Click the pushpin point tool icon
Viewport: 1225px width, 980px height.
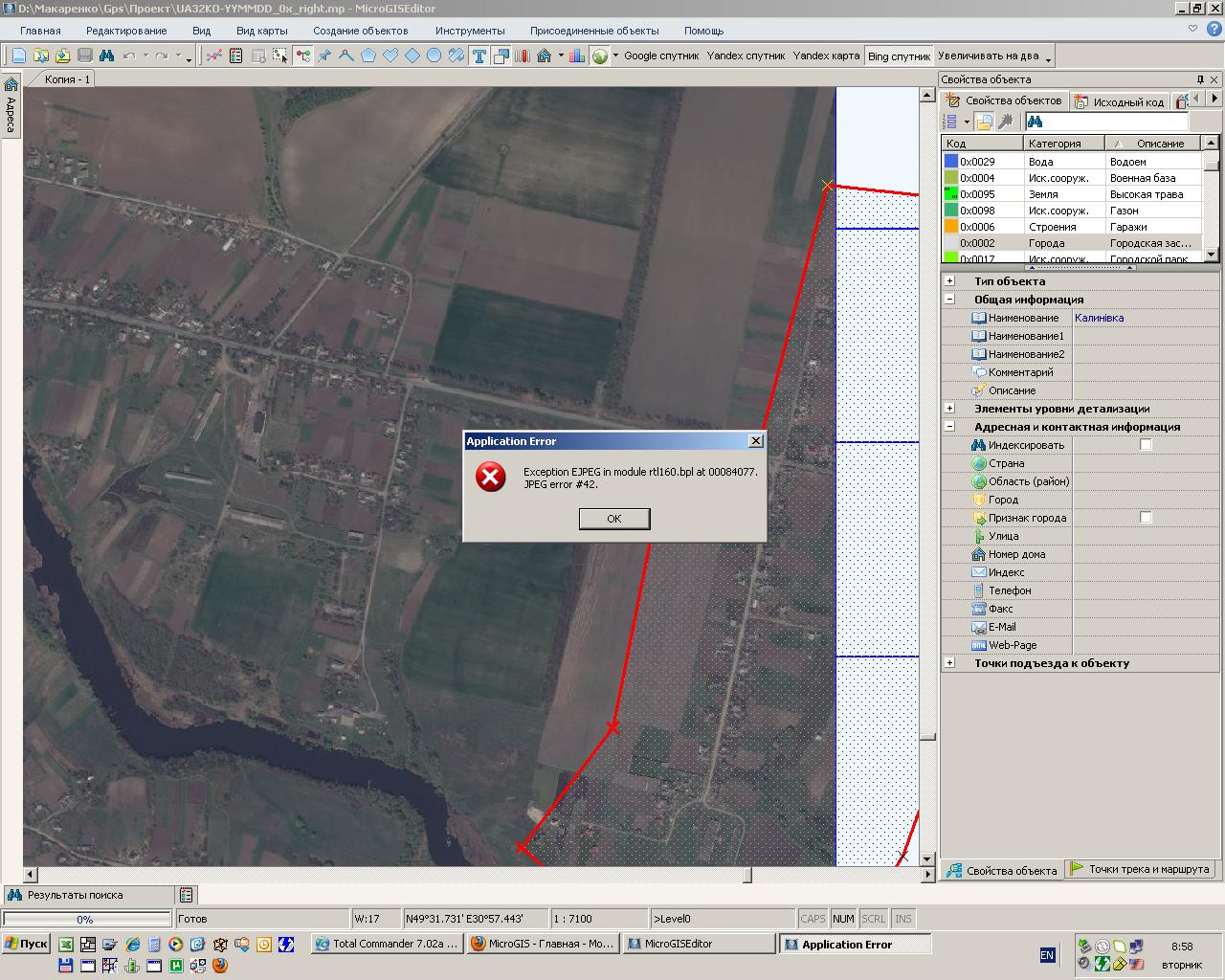[x=324, y=56]
